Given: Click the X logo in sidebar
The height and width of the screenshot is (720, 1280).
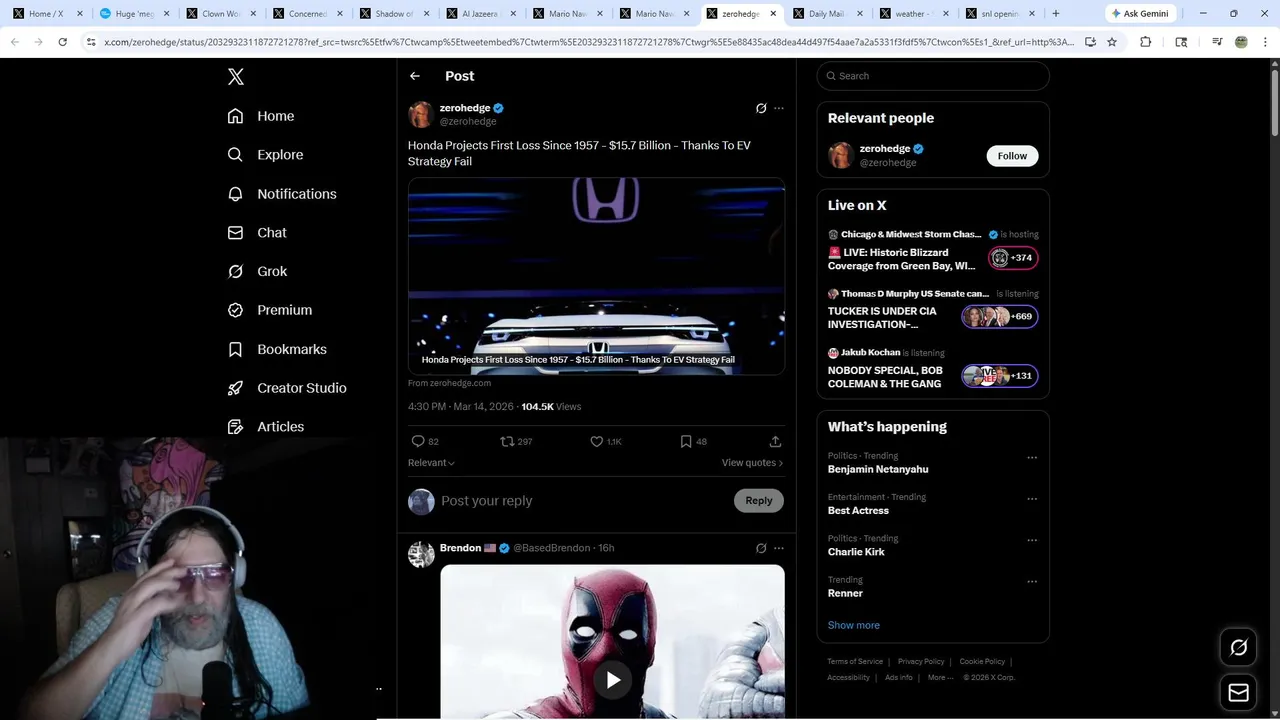Looking at the screenshot, I should point(236,77).
